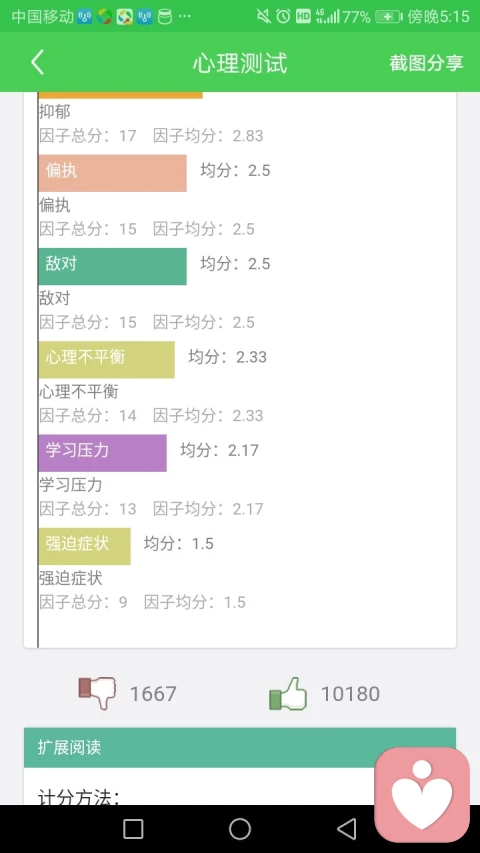This screenshot has height=853, width=480.
Task: Select the 心理不平衡 score bar
Action: point(107,360)
